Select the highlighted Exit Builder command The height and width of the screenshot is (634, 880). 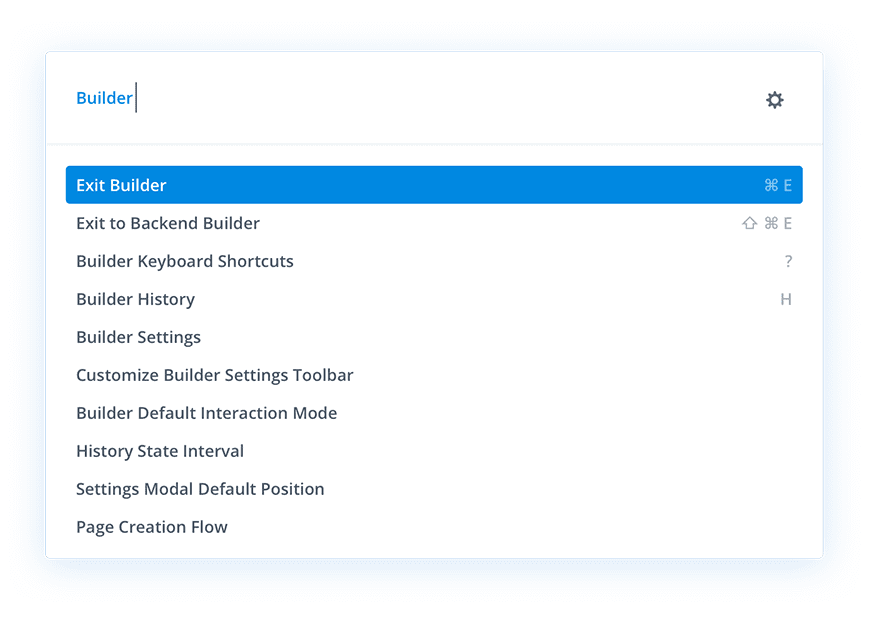[x=434, y=185]
